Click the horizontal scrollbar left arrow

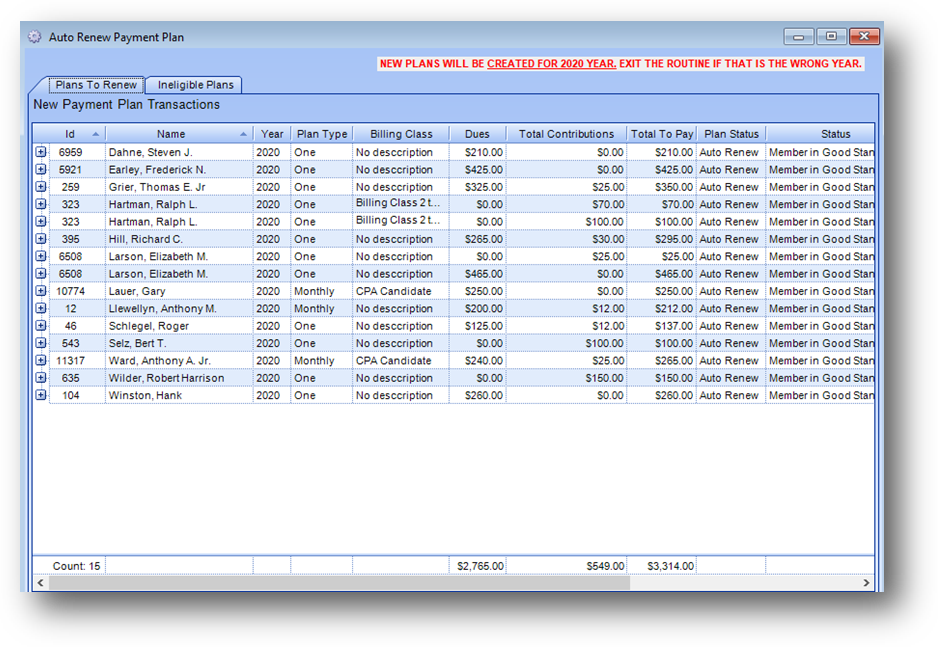[41, 582]
